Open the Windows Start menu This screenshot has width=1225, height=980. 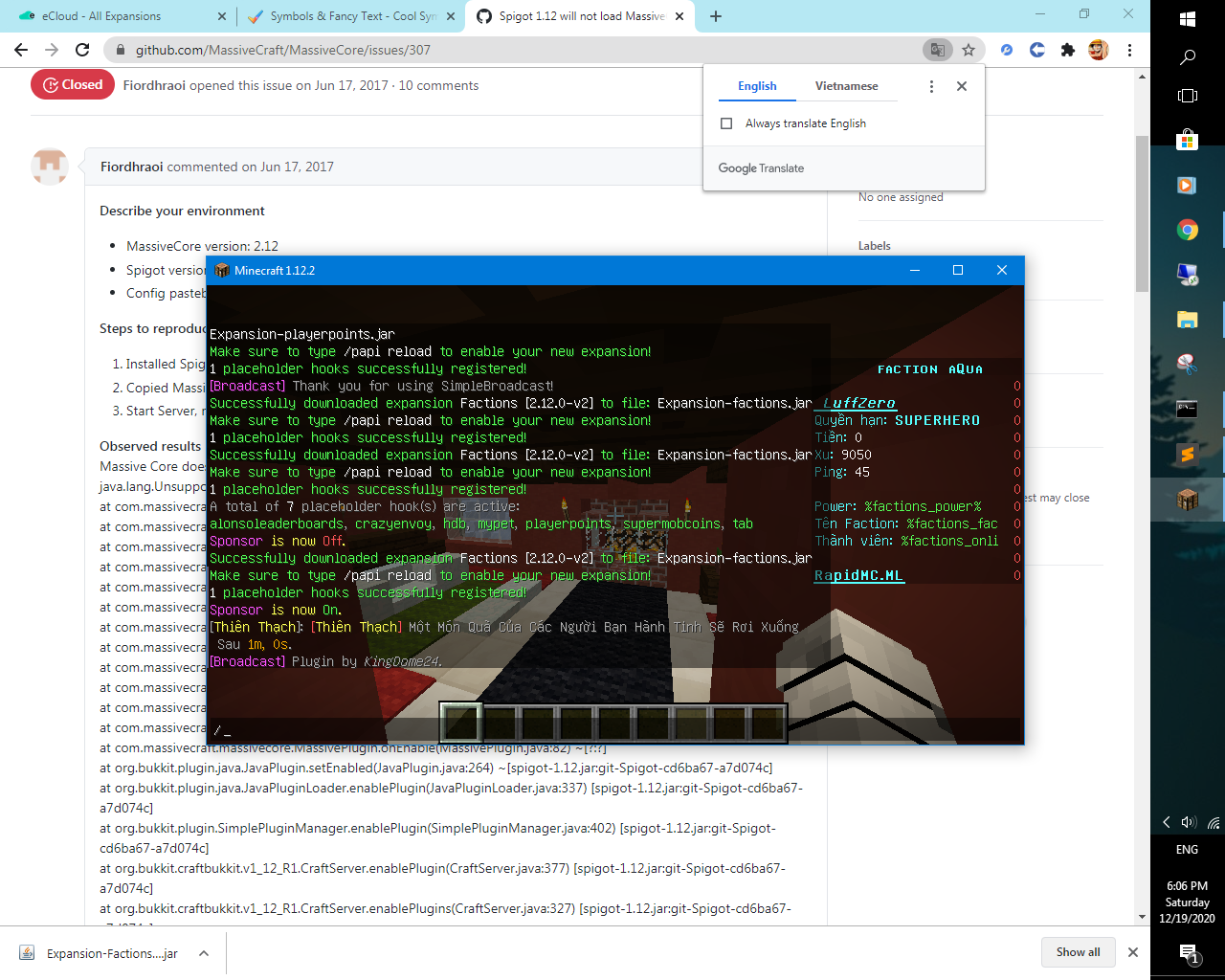(x=1188, y=19)
